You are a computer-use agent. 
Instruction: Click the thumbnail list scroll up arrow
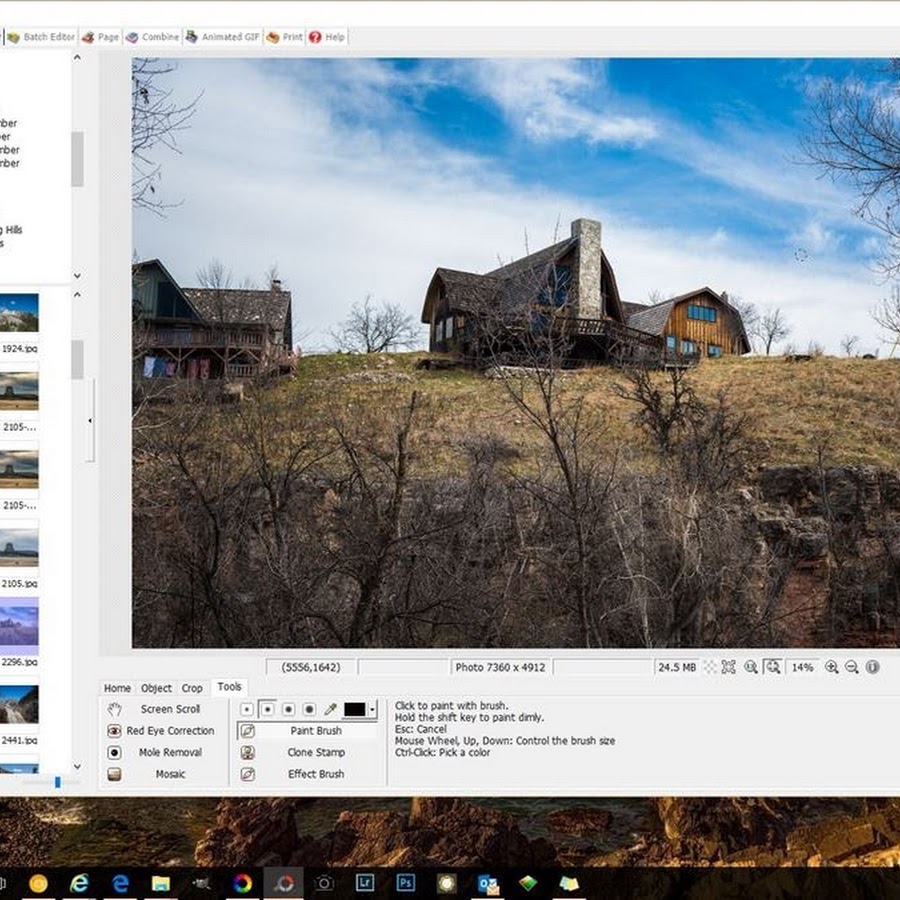point(77,294)
